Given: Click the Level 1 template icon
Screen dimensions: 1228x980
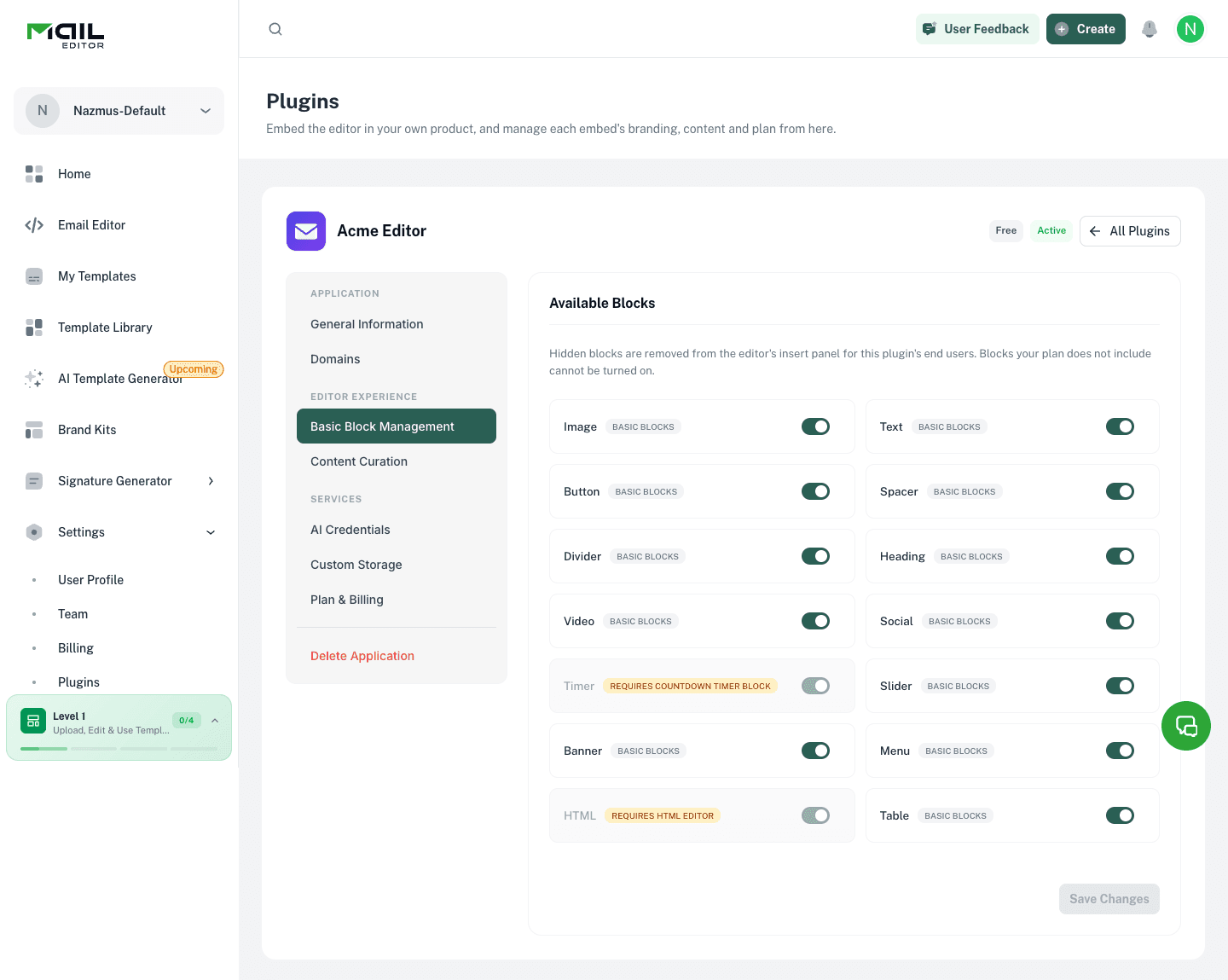Looking at the screenshot, I should (x=33, y=722).
